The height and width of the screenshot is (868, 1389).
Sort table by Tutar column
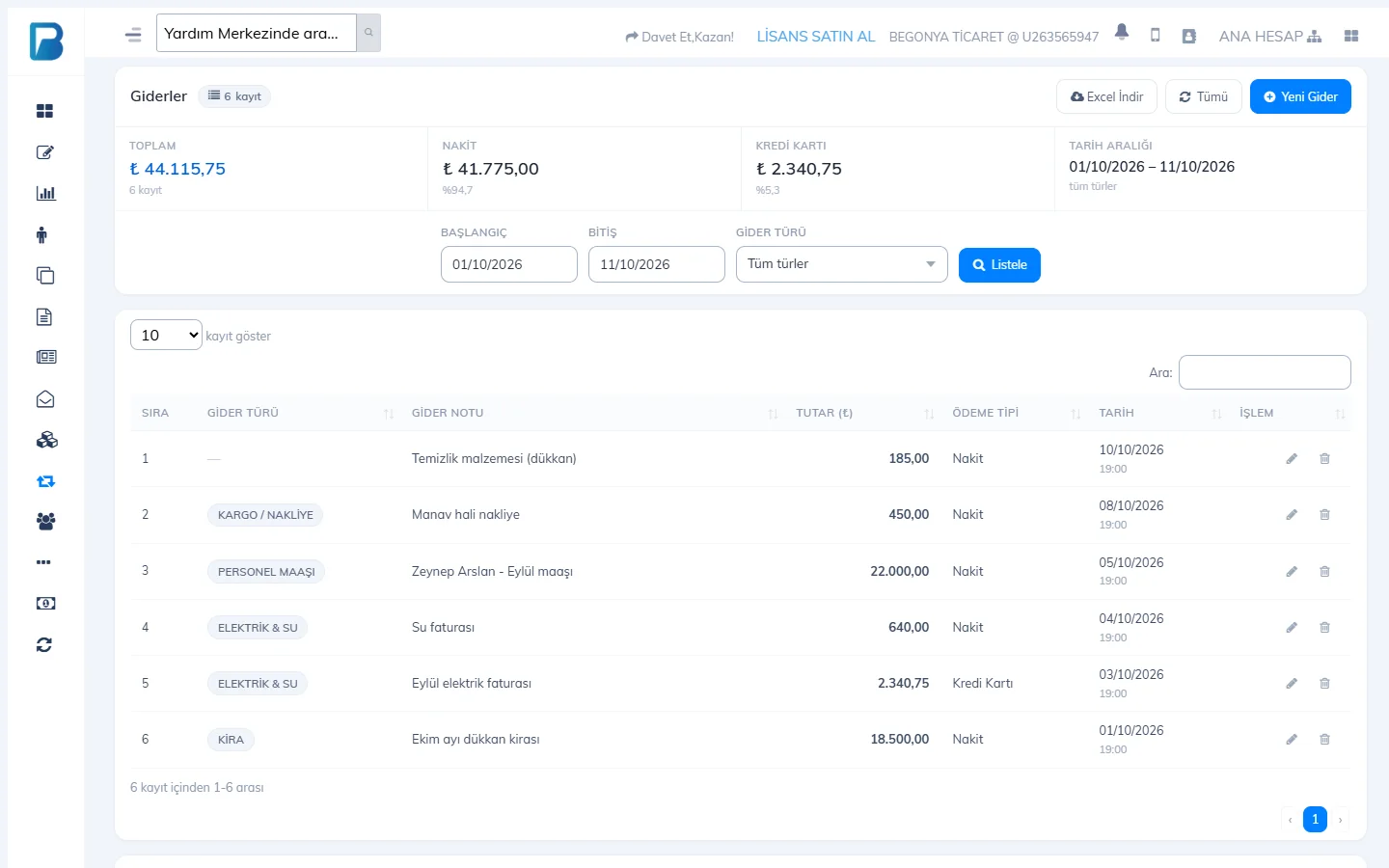pyautogui.click(x=862, y=413)
